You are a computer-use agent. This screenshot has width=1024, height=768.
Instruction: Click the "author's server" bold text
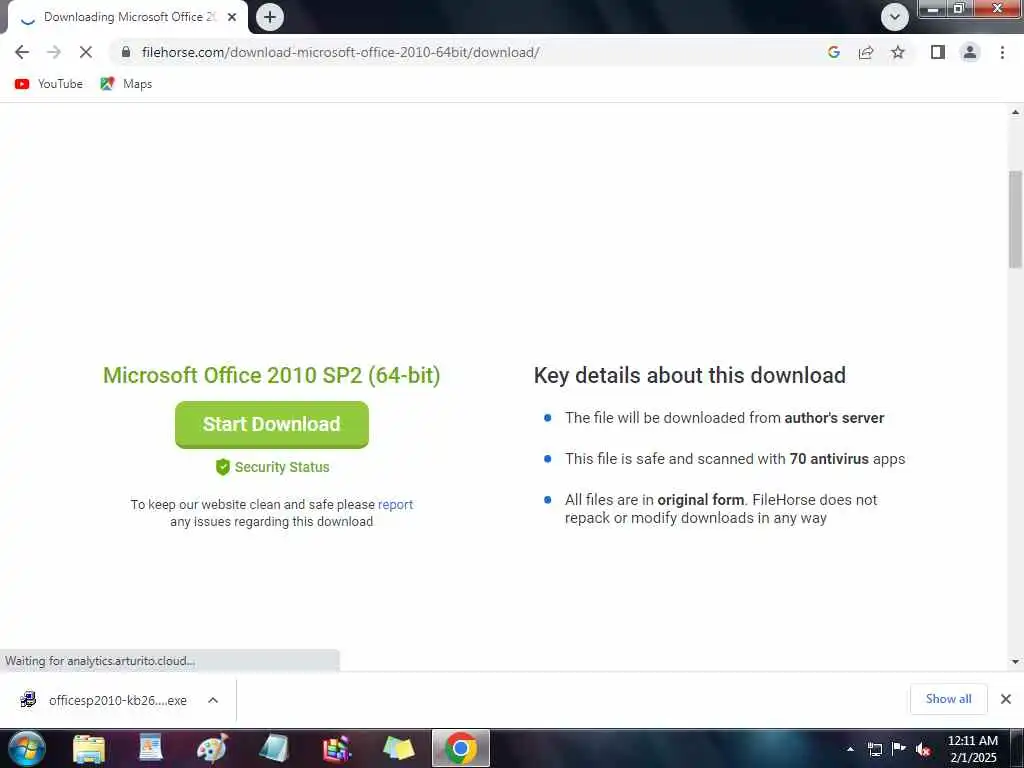834,418
